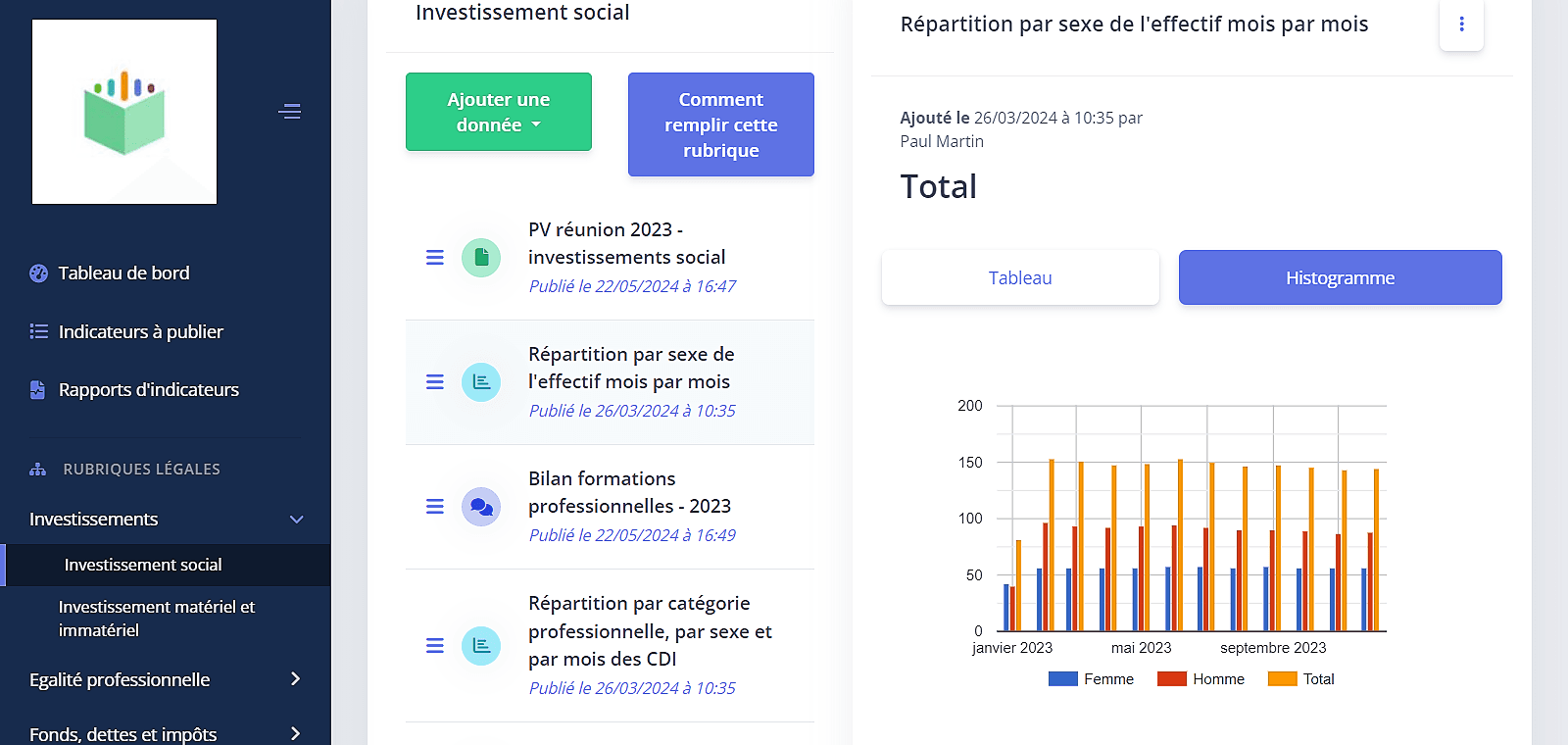Switch to the Histogramme view
The image size is (1568, 745).
coord(1340,277)
